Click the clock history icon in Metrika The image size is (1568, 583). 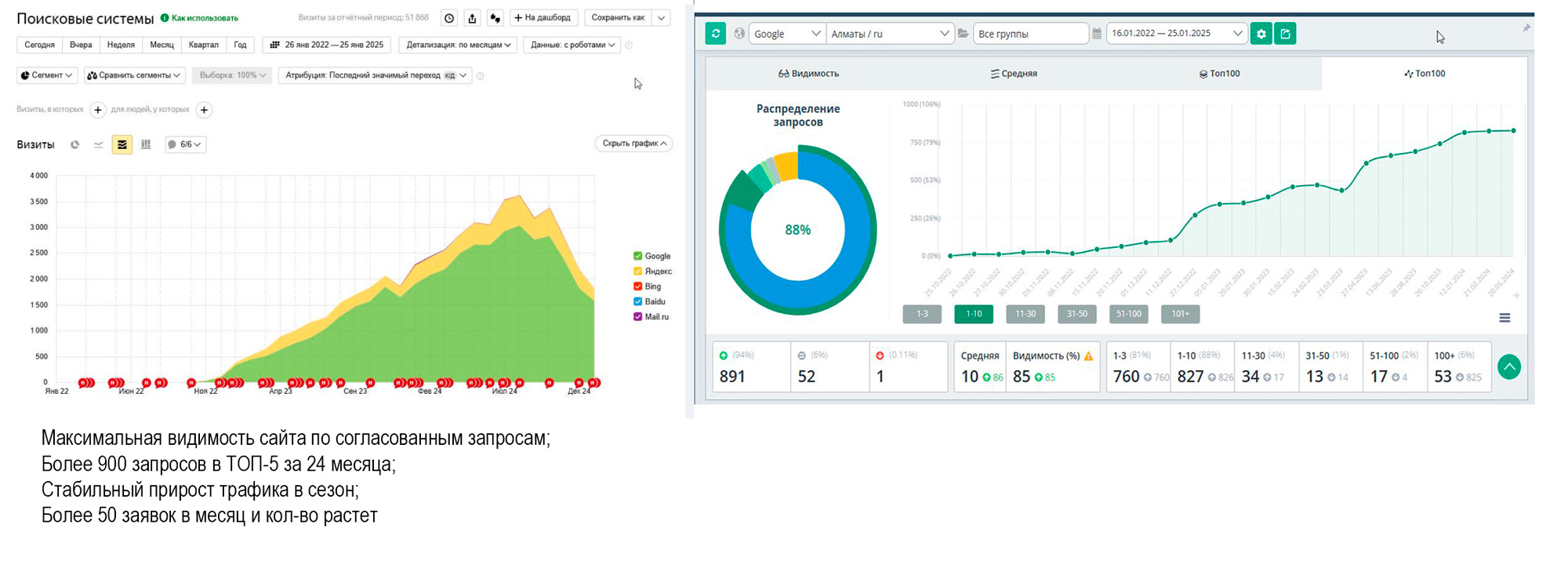[x=449, y=18]
